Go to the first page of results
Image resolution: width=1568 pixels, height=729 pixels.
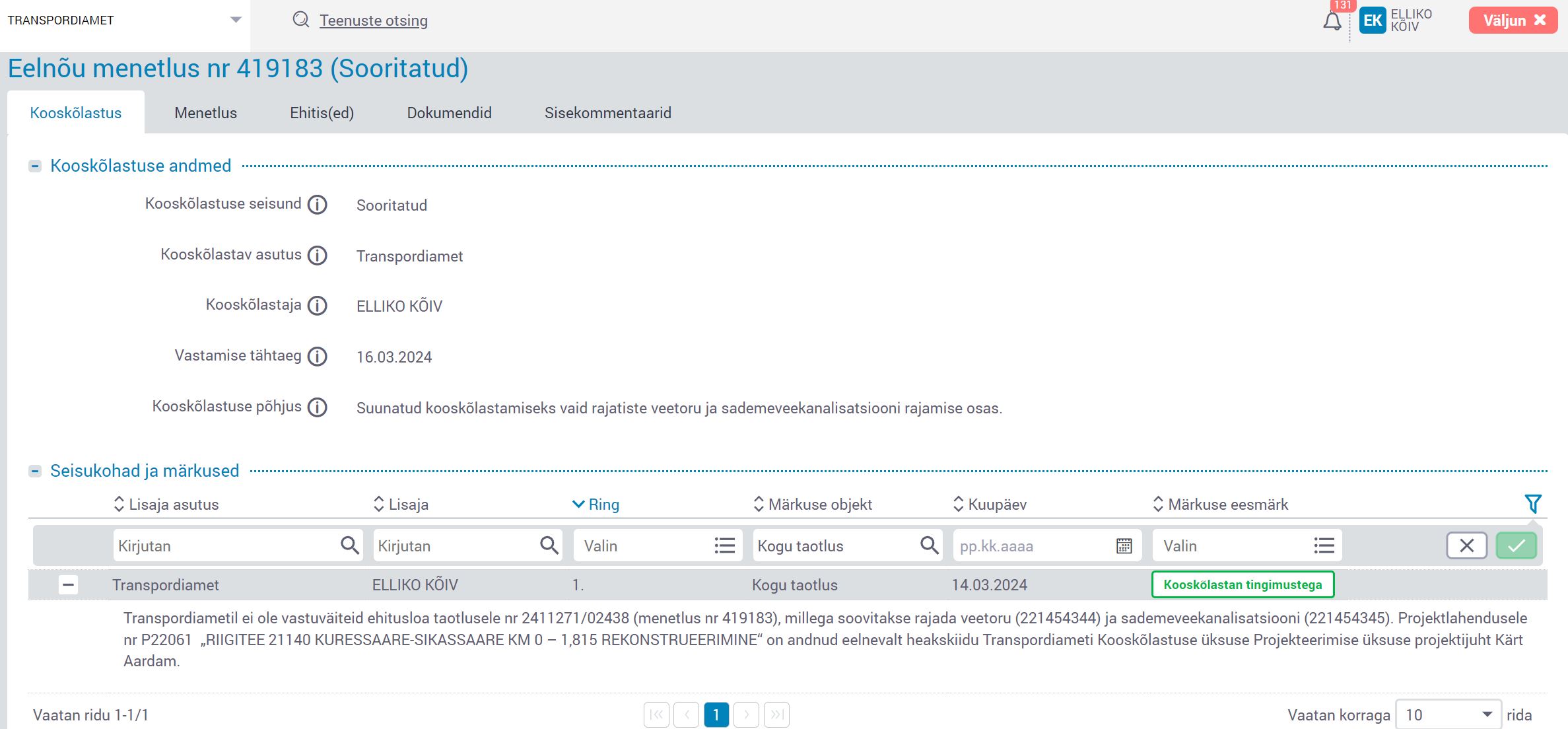coord(656,714)
